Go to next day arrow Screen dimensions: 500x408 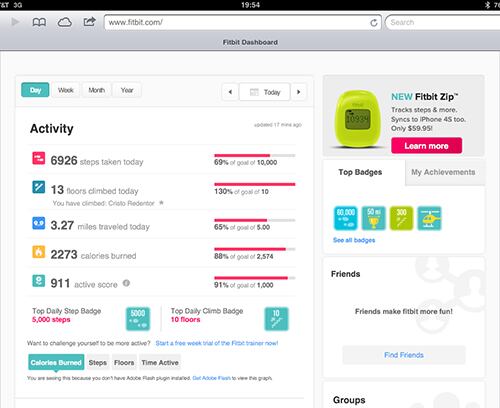click(x=298, y=92)
